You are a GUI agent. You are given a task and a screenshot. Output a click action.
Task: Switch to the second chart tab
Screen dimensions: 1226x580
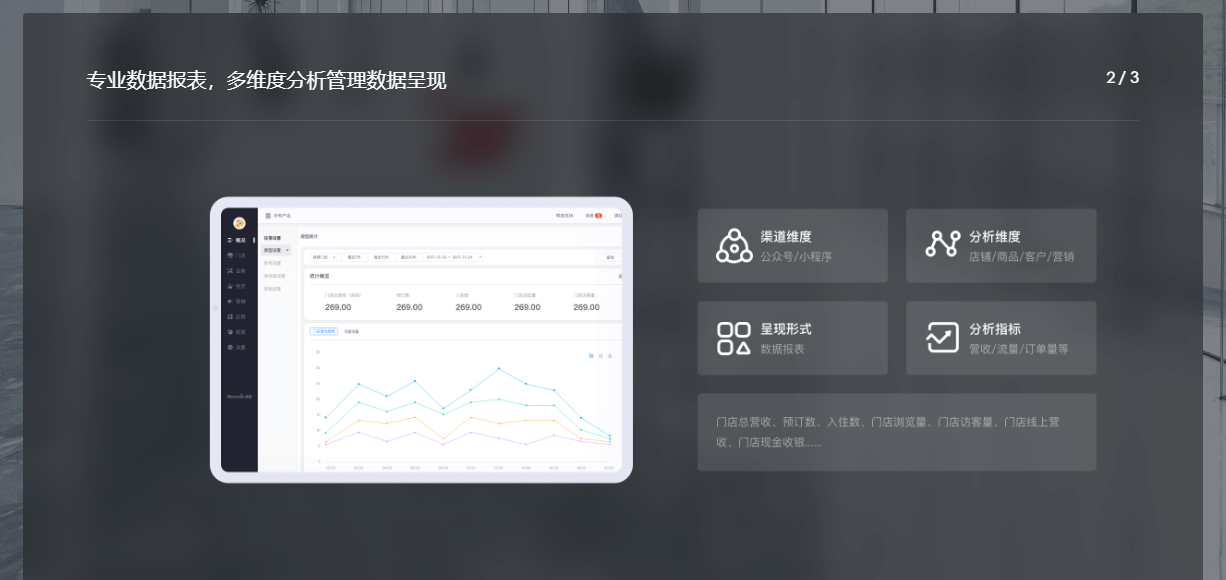pyautogui.click(x=351, y=331)
